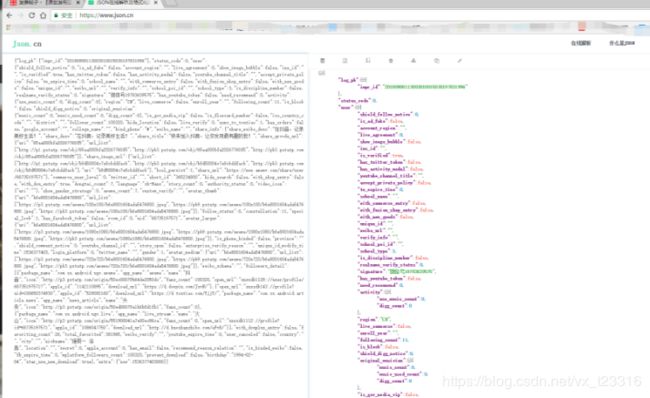Click the copy icon in the JSON viewer toolbar
Image resolution: width=650 pixels, height=398 pixels.
pyautogui.click(x=436, y=61)
